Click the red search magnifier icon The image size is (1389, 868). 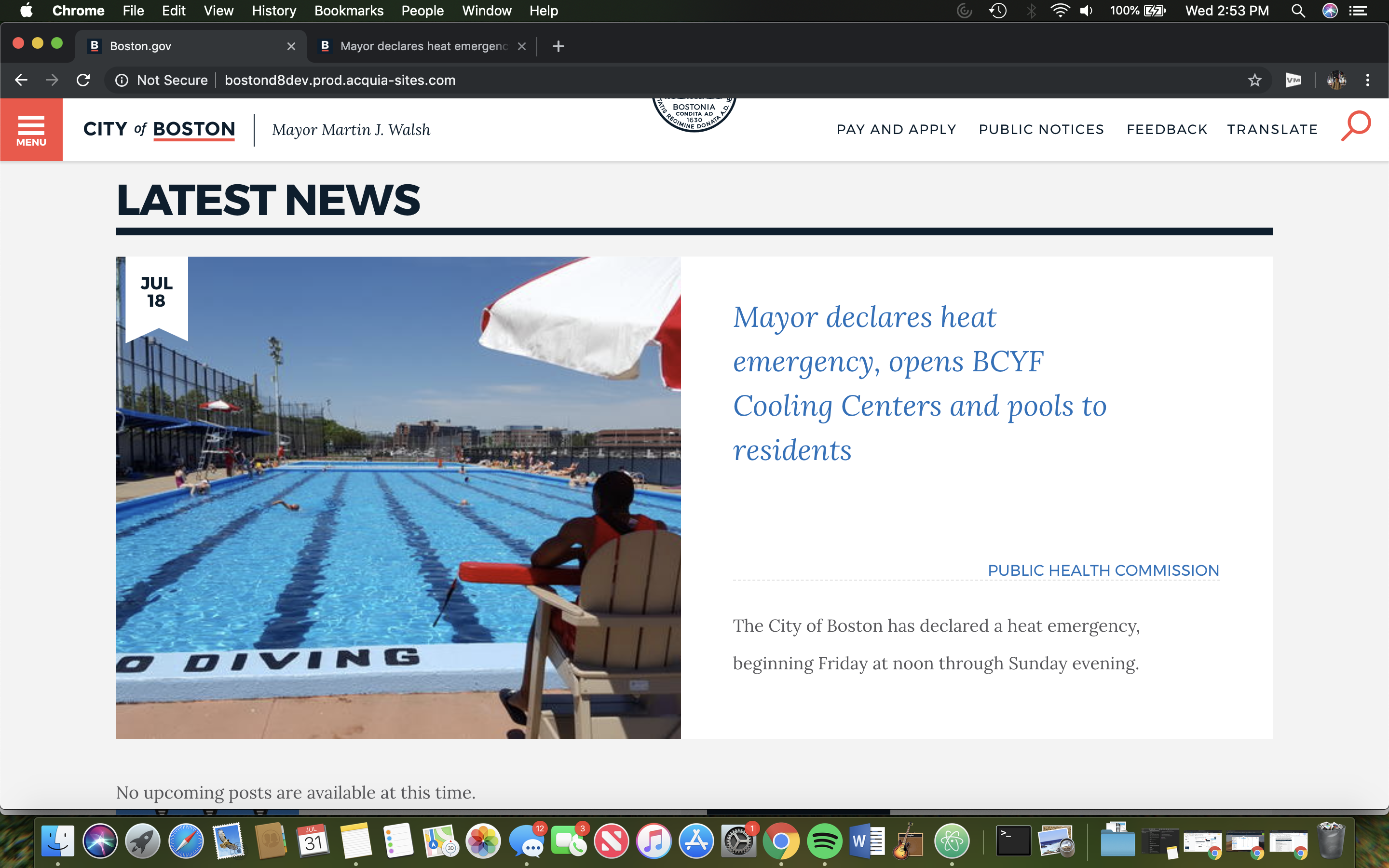[x=1356, y=126]
